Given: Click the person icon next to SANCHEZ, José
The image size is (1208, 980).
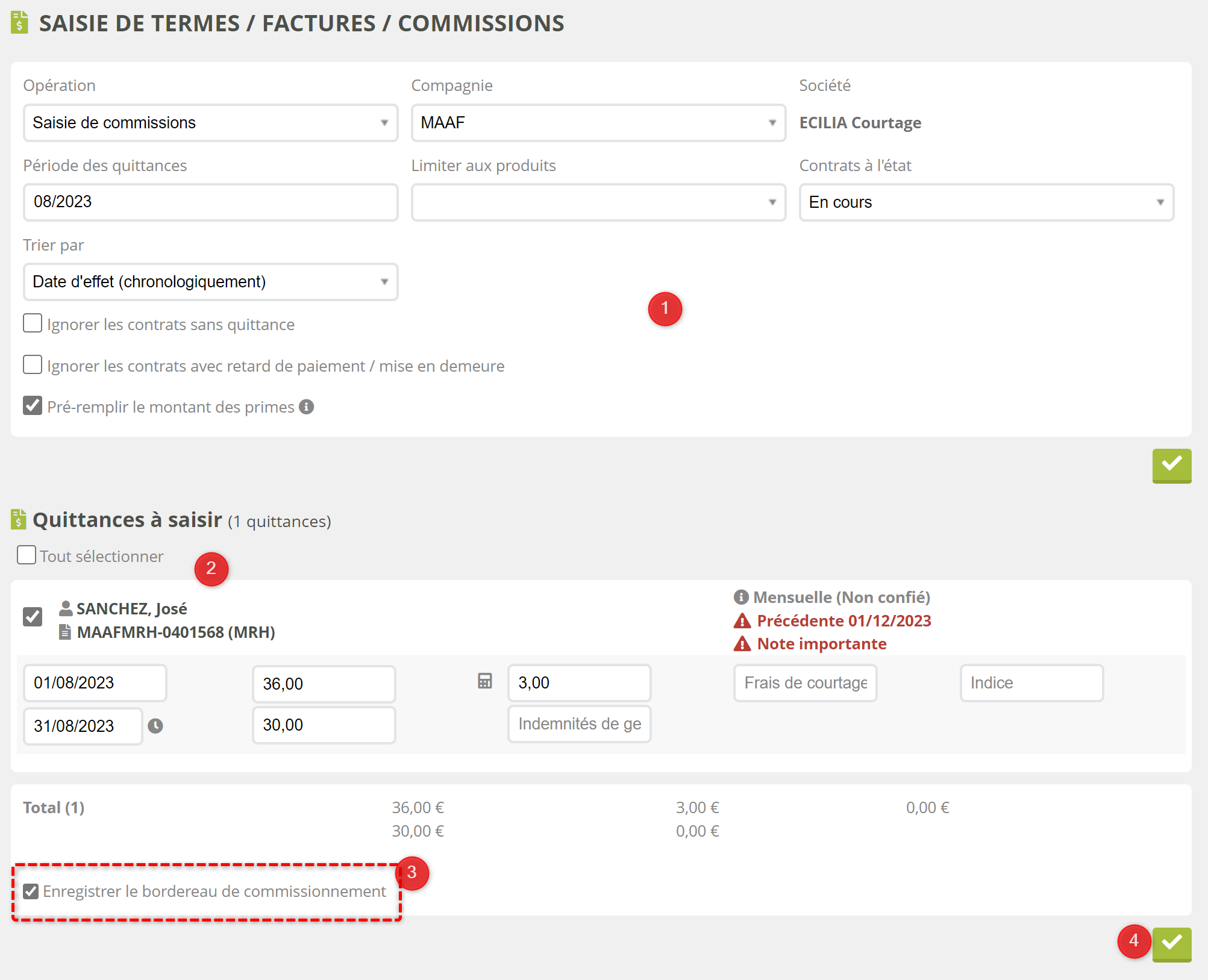Looking at the screenshot, I should (66, 608).
